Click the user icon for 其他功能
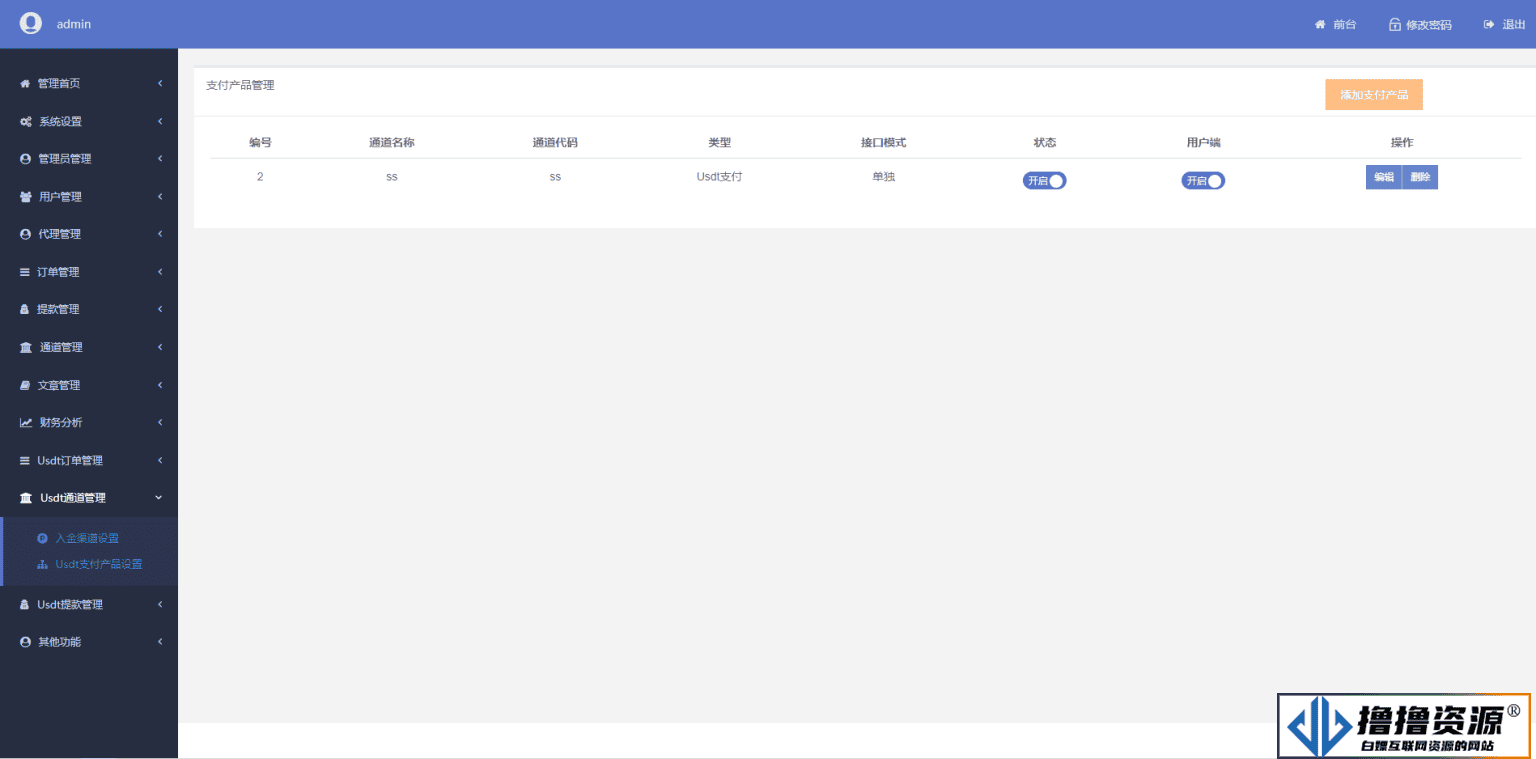1536x759 pixels. pyautogui.click(x=25, y=642)
